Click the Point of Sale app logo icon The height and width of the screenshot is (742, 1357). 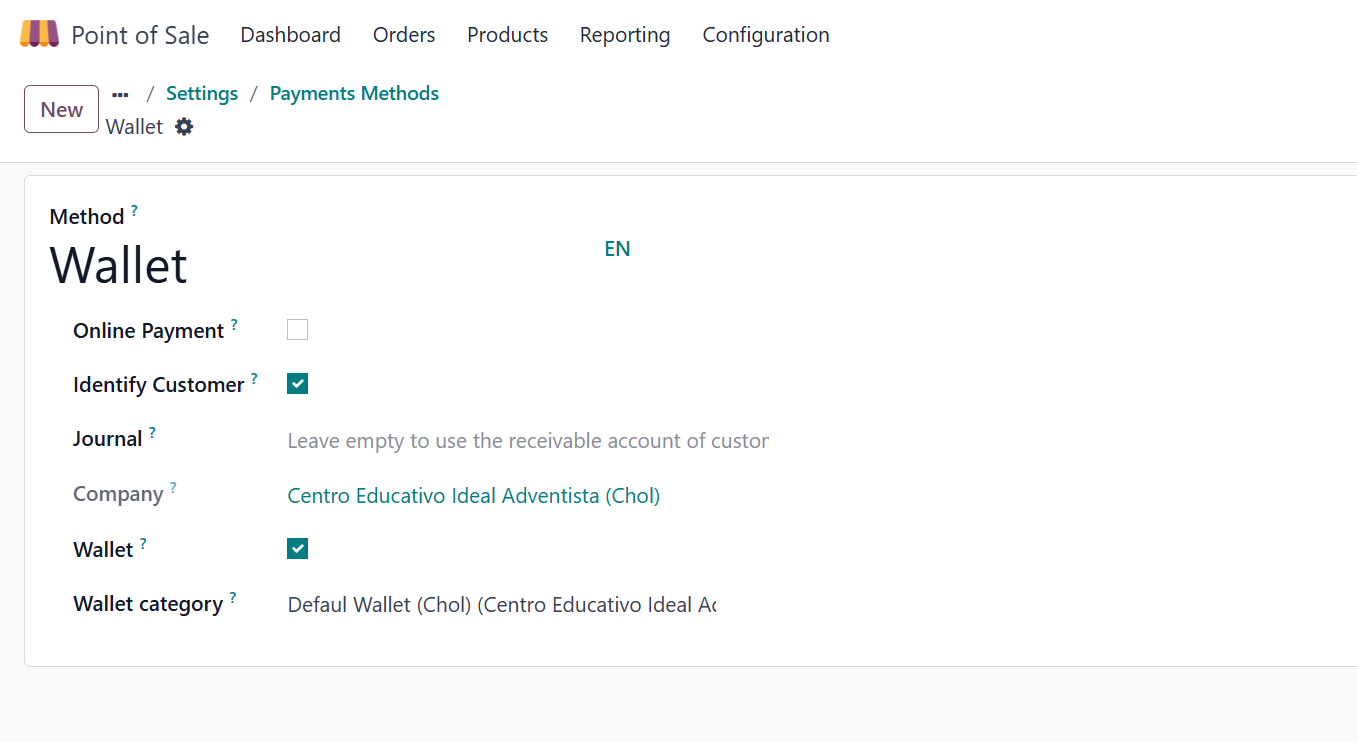[x=39, y=34]
